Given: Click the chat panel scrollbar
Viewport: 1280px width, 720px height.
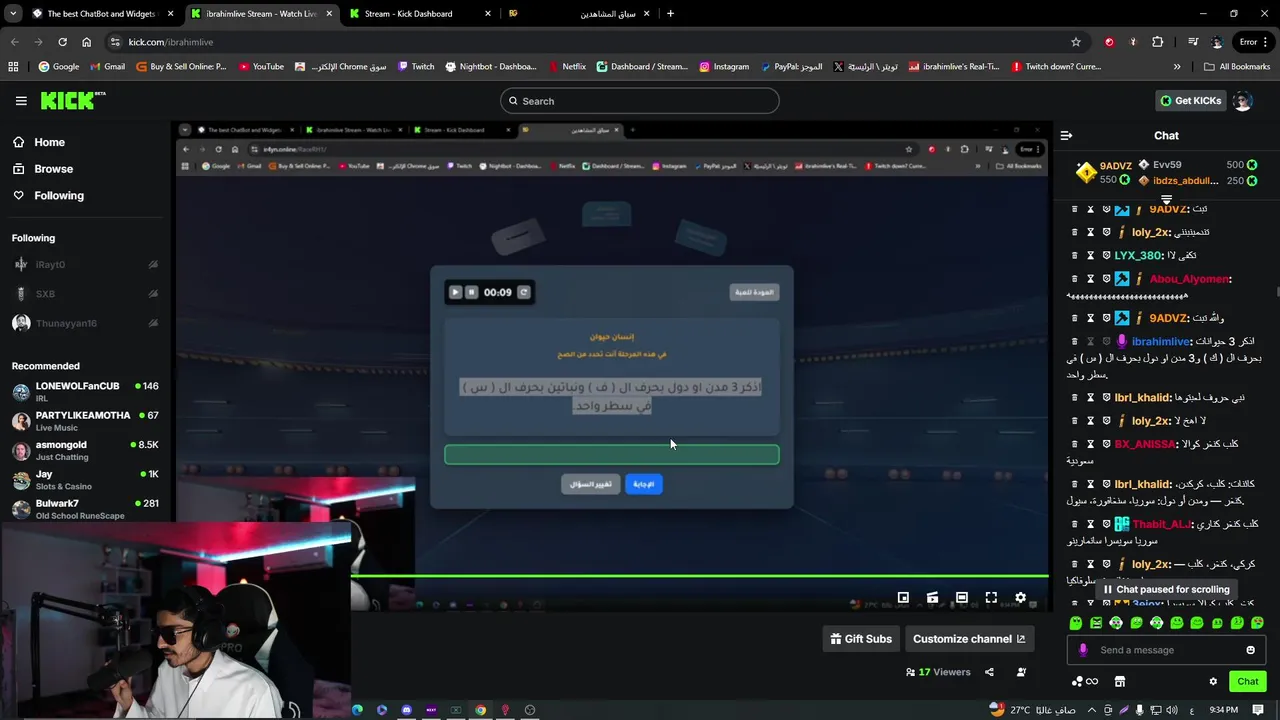Looking at the screenshot, I should coord(1277,292).
